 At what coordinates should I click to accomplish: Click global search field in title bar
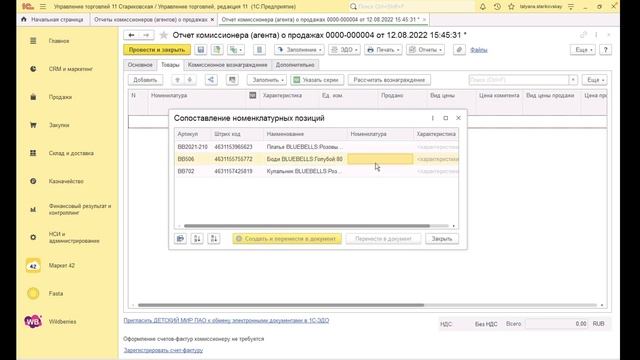pyautogui.click(x=412, y=7)
